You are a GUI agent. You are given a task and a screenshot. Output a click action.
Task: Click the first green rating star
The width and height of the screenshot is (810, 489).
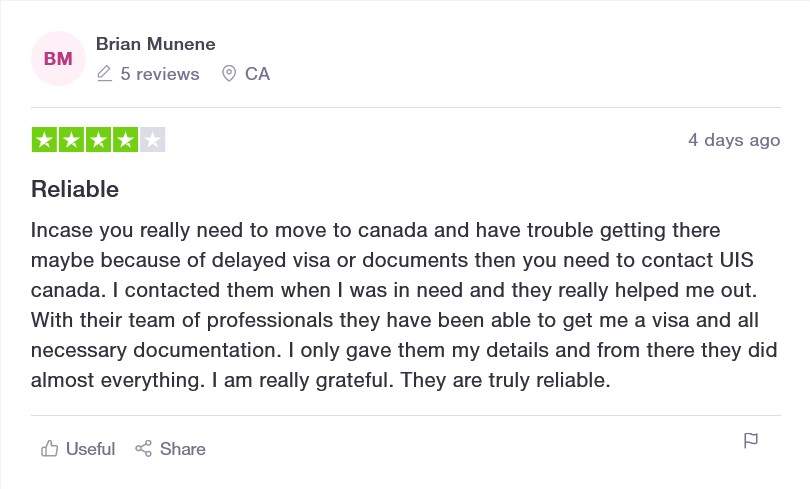click(x=44, y=139)
